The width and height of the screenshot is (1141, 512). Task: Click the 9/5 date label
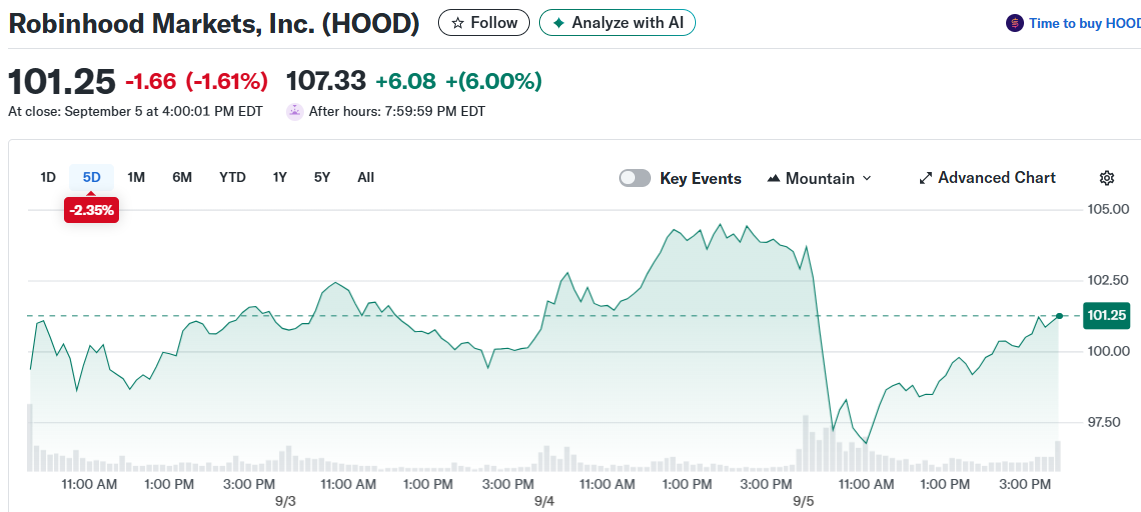pos(803,502)
